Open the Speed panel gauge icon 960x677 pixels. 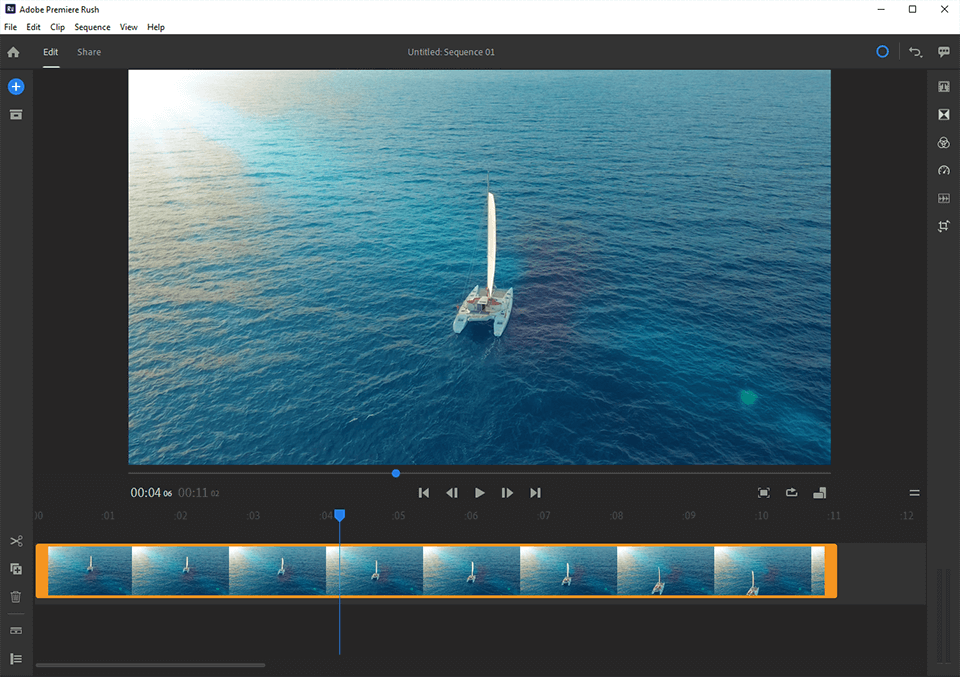coord(943,171)
